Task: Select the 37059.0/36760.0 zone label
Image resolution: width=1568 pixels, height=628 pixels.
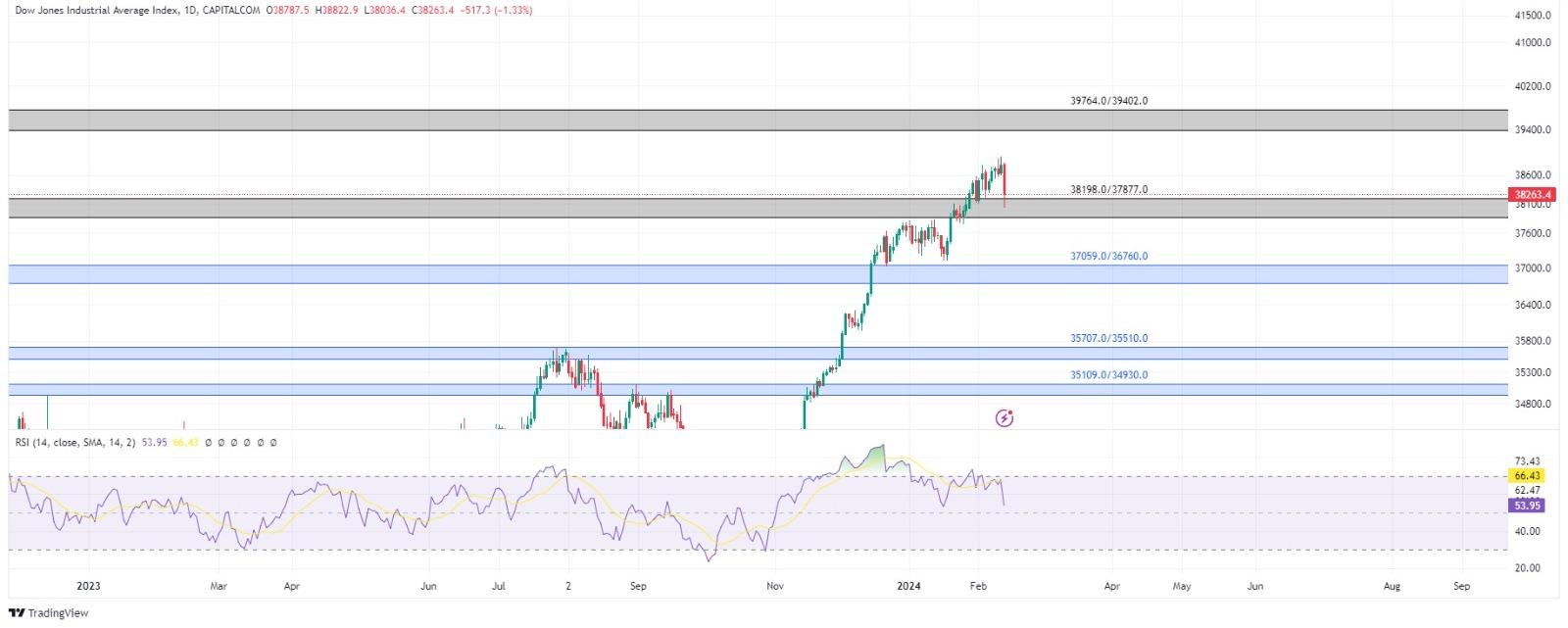Action: [x=1108, y=257]
